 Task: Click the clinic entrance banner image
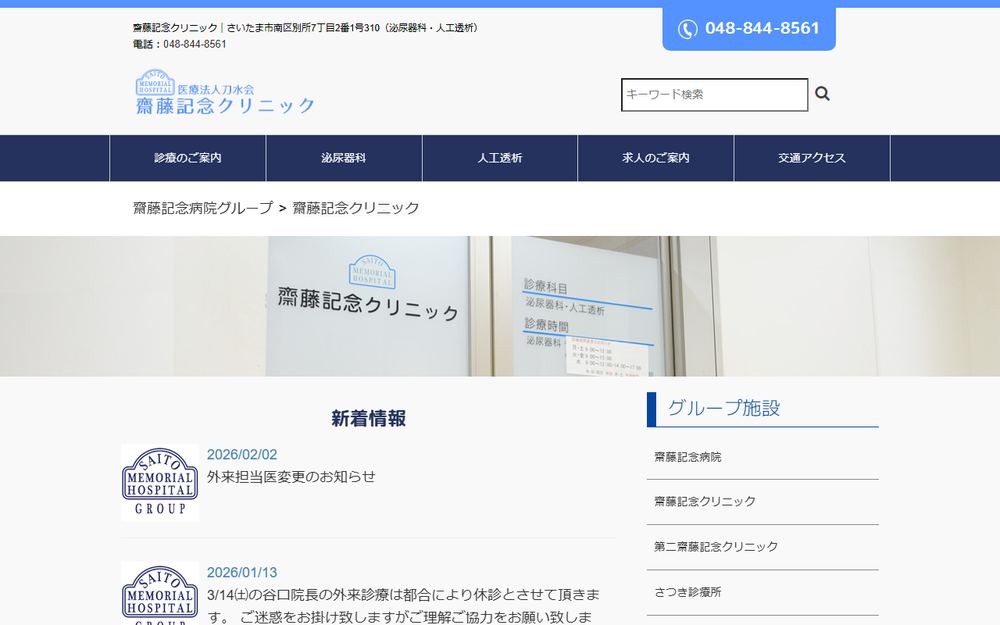500,306
